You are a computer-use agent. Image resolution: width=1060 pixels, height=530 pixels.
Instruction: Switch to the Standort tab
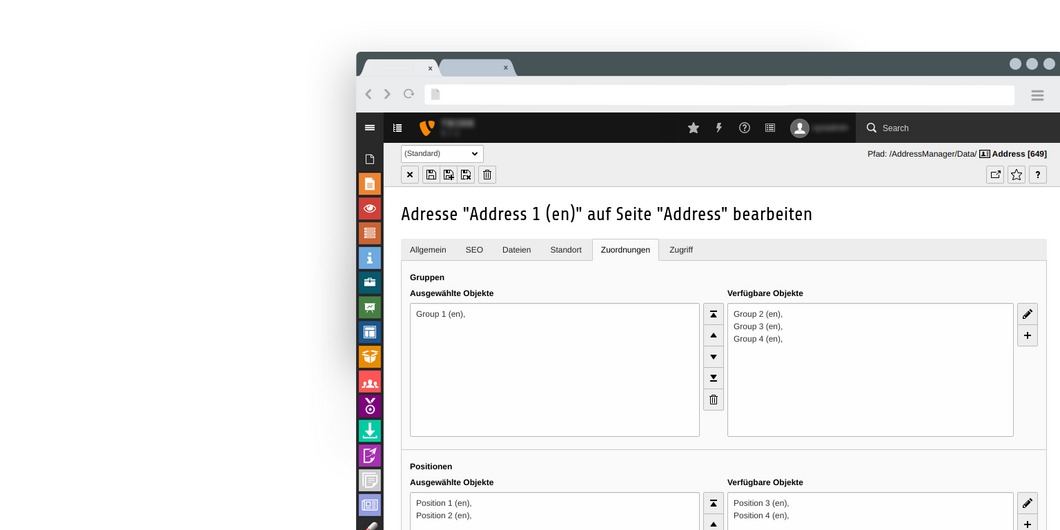[x=566, y=249]
